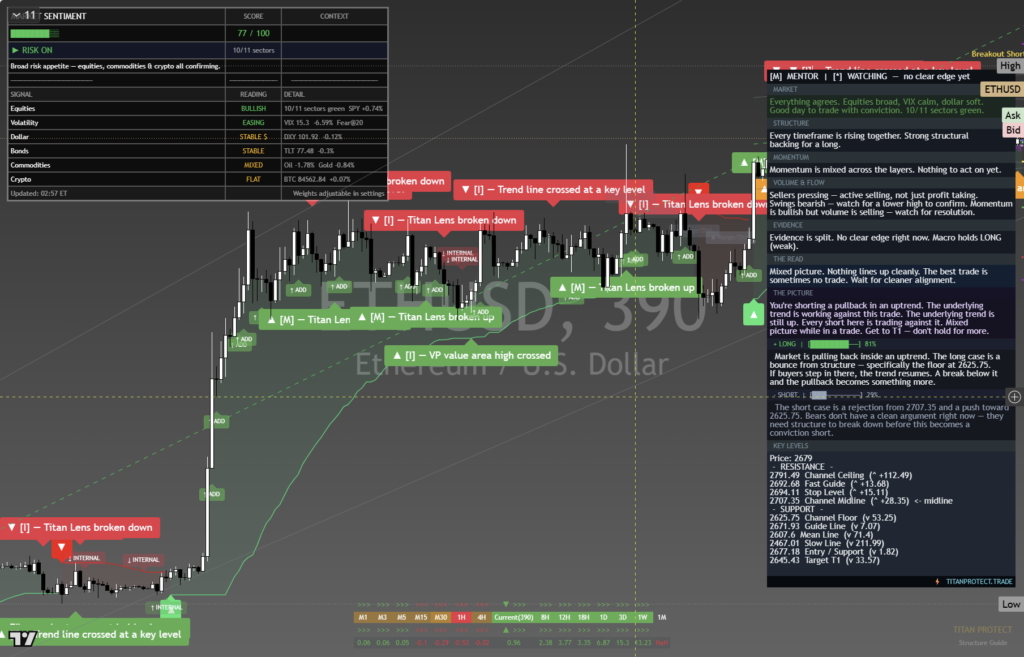Viewport: 1024px width, 657px height.
Task: Click the Low price label
Action: click(1011, 604)
